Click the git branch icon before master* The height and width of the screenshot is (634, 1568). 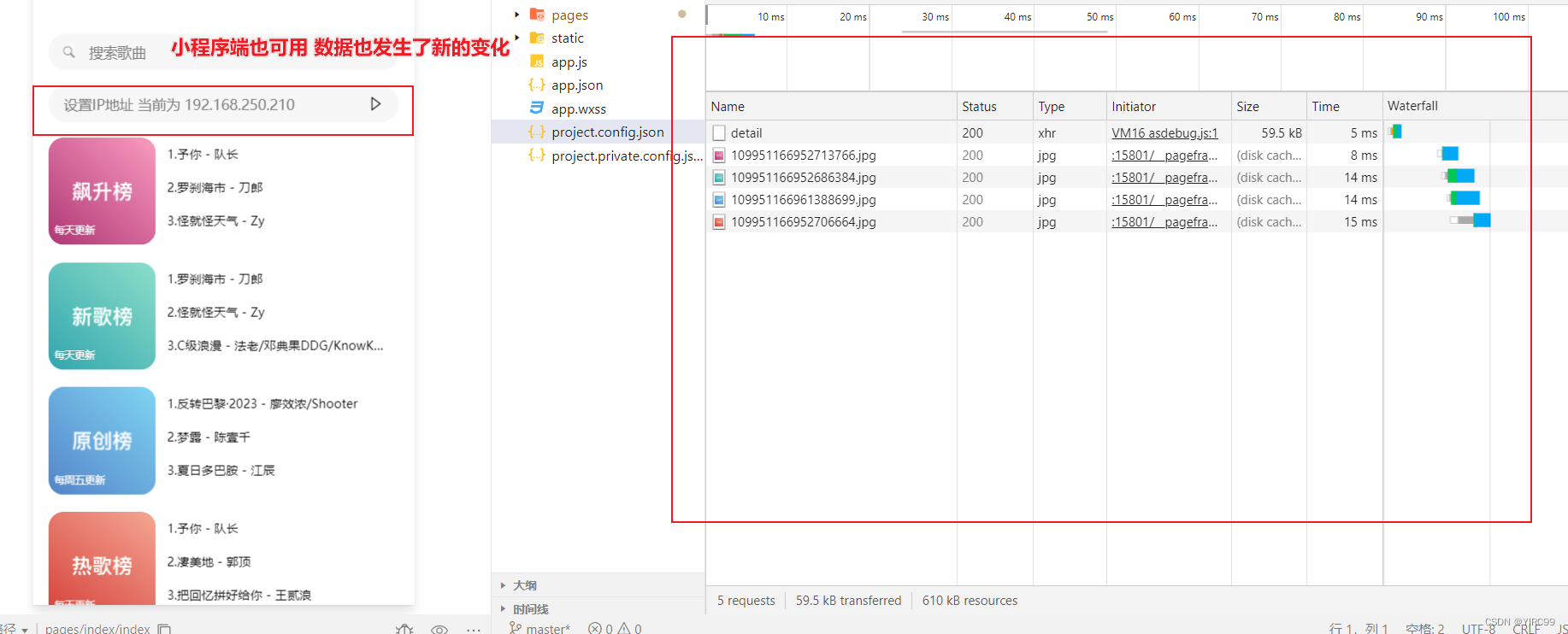(515, 628)
